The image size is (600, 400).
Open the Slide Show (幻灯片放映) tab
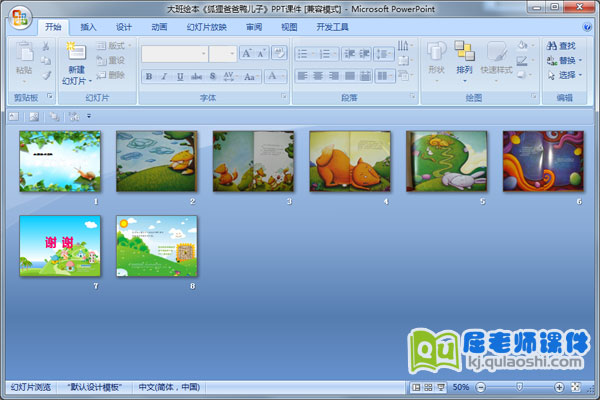tap(206, 27)
